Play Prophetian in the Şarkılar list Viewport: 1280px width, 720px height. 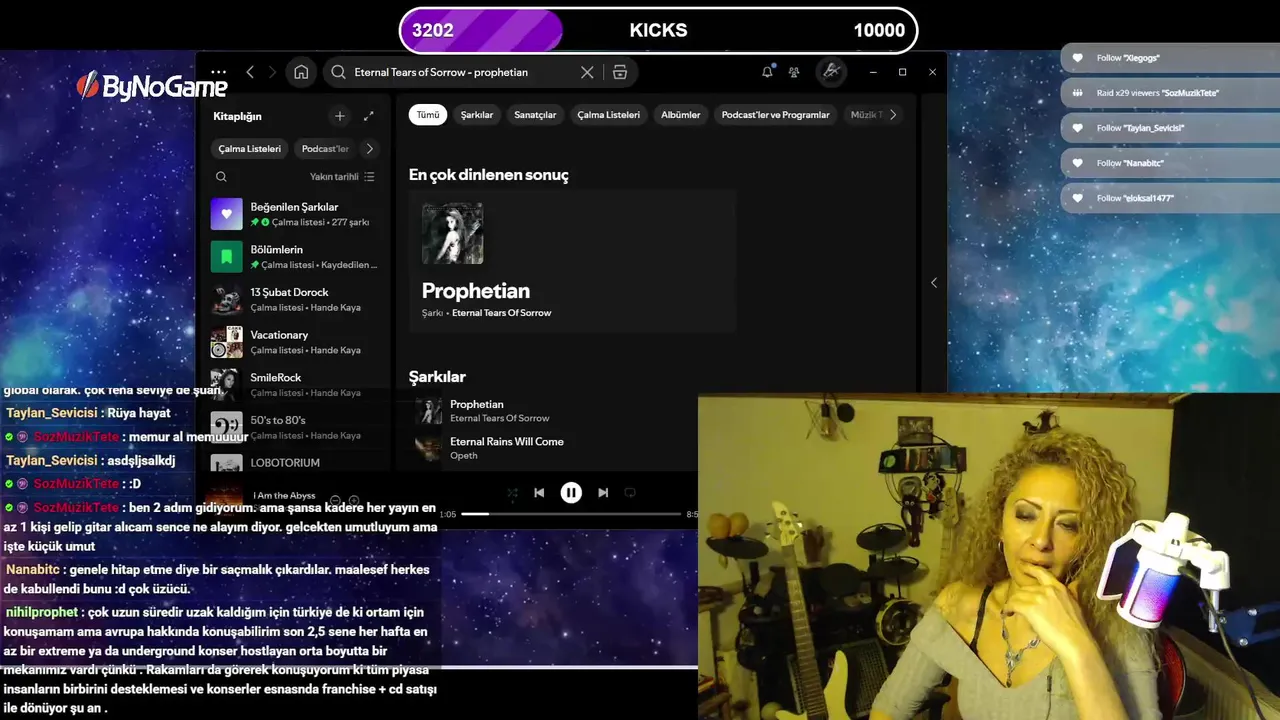click(477, 404)
